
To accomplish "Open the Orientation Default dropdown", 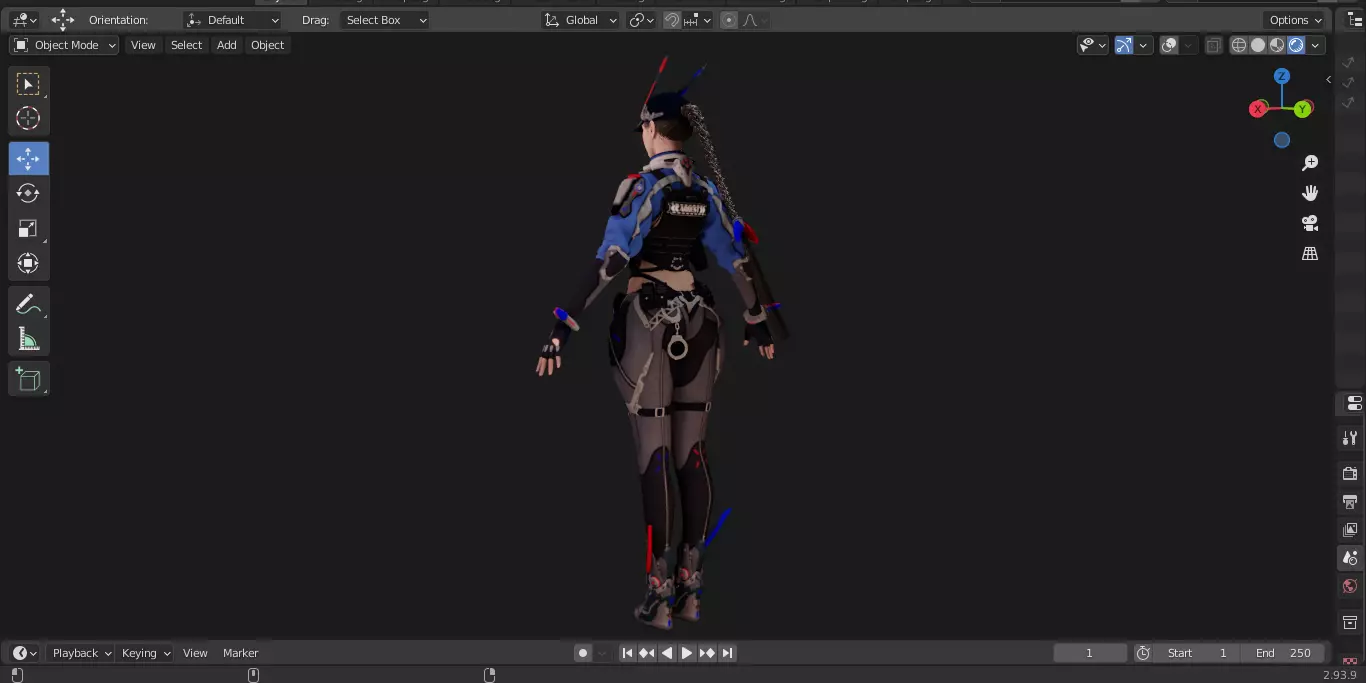I will [x=233, y=20].
